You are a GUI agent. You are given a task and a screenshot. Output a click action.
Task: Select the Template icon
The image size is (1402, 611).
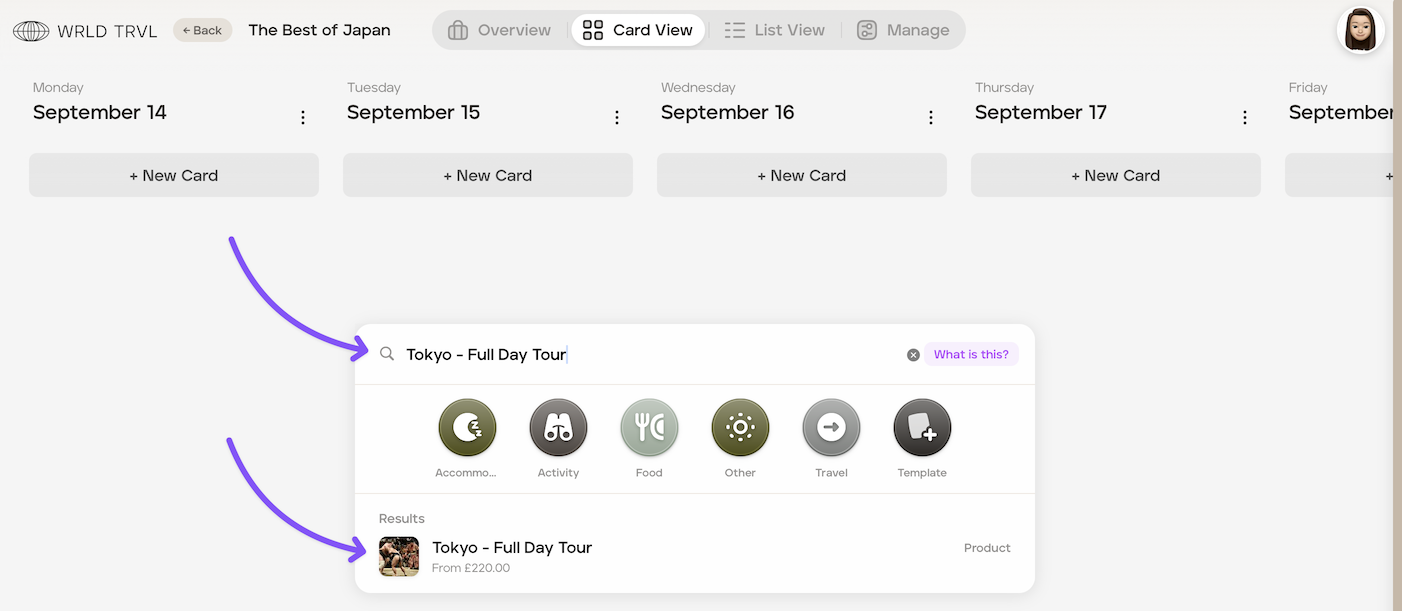tap(922, 428)
